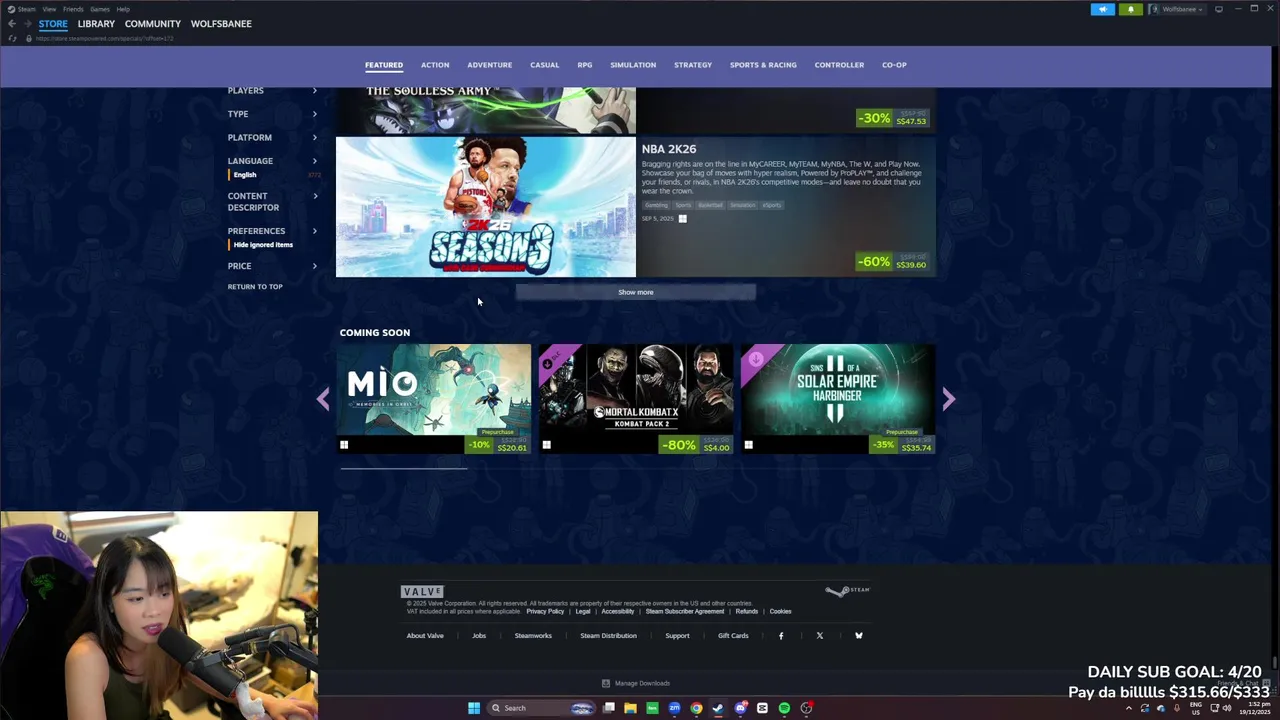Open the WOLFSBANEE profile tab
The image size is (1280, 720).
pos(221,24)
